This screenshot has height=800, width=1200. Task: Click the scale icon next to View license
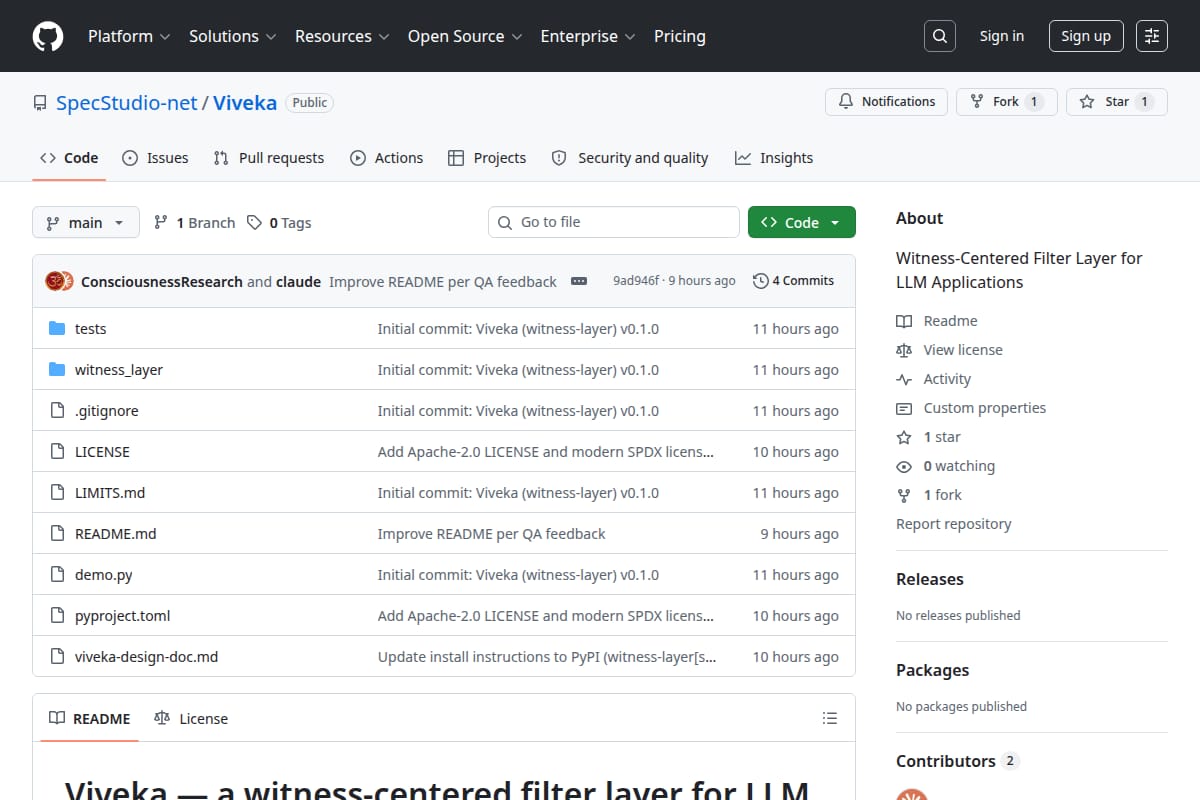904,350
